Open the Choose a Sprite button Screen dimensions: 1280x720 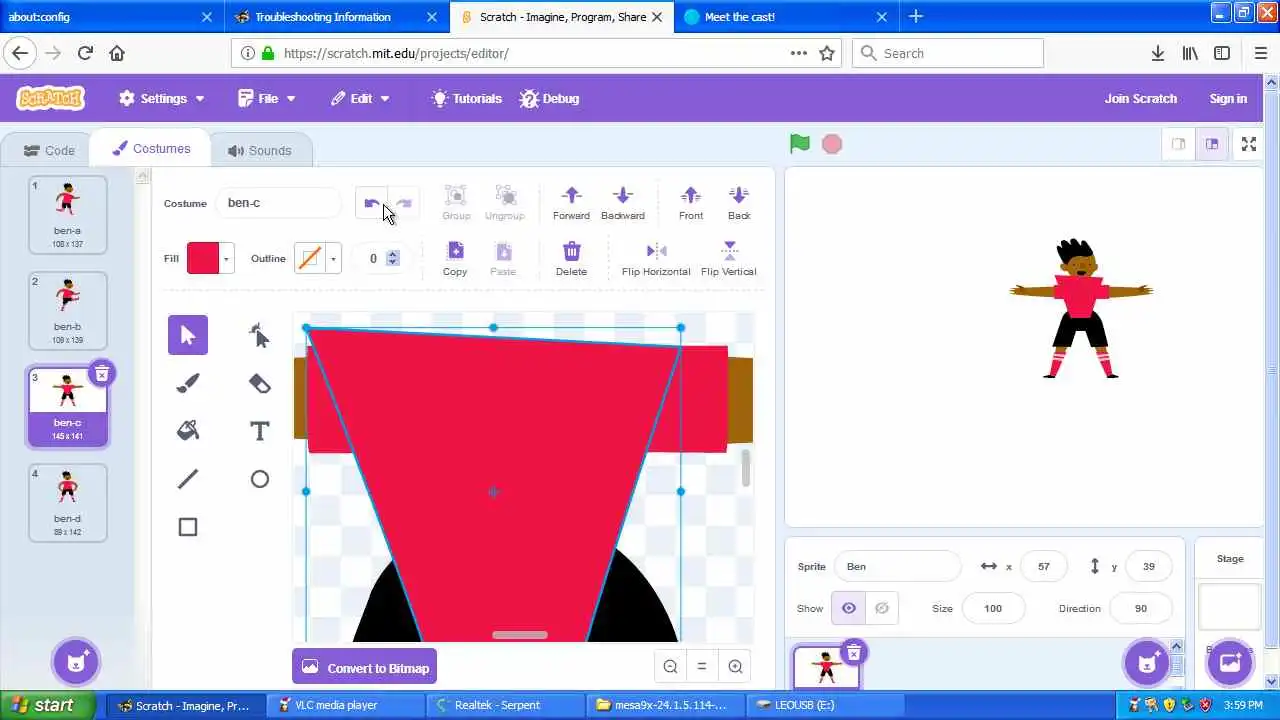click(x=1147, y=662)
